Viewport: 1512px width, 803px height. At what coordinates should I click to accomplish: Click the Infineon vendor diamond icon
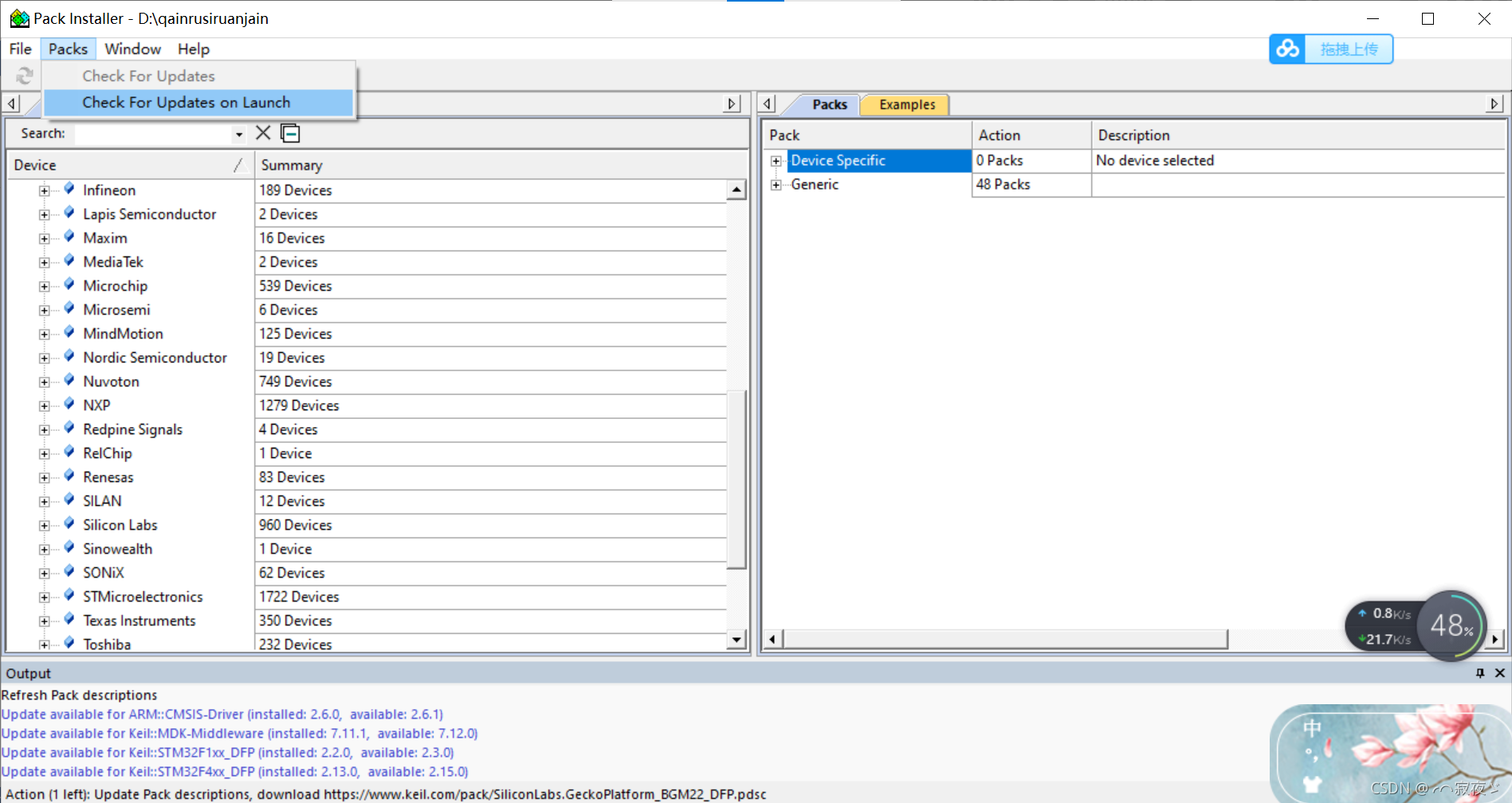pos(69,189)
